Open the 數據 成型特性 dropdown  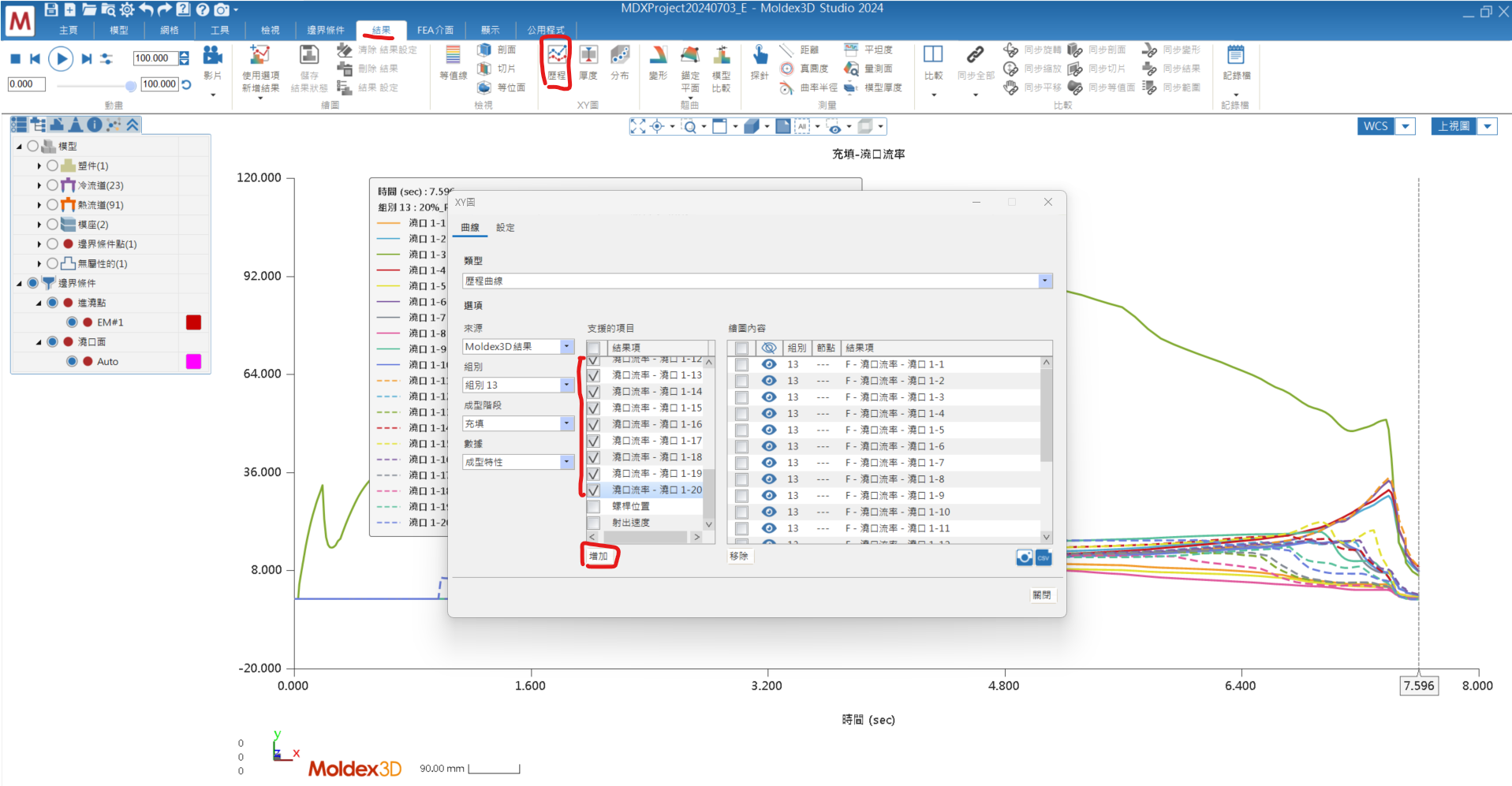click(x=566, y=463)
